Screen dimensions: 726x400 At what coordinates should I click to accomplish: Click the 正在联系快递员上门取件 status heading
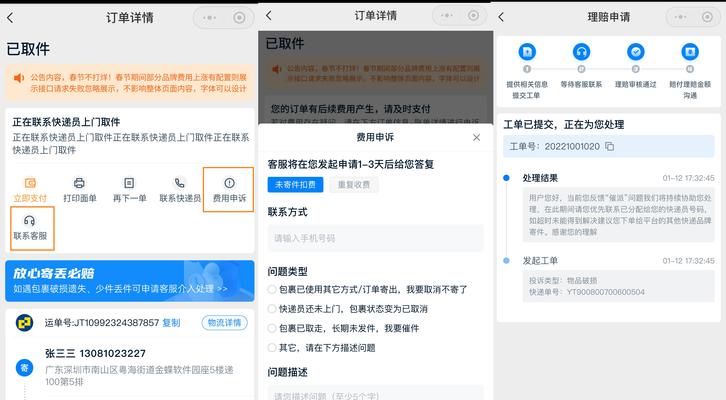(x=66, y=122)
